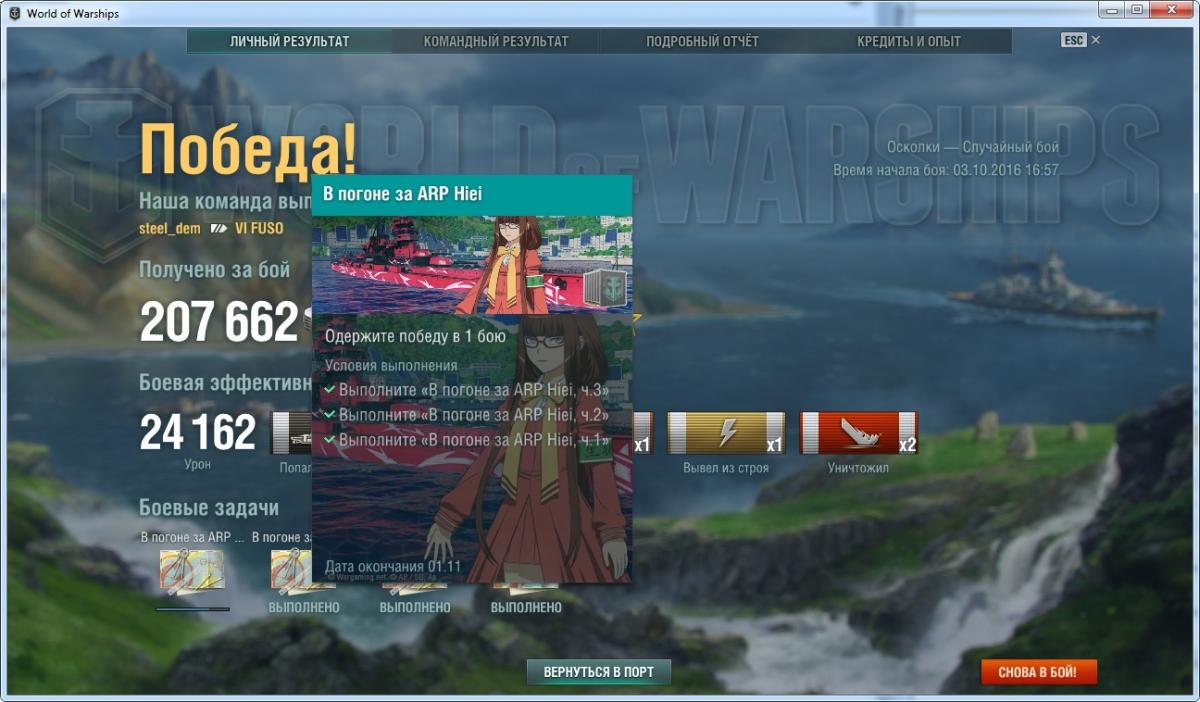This screenshot has width=1200, height=702.
Task: Click 'Осколки — Случайный бой' map label
Action: click(x=972, y=147)
